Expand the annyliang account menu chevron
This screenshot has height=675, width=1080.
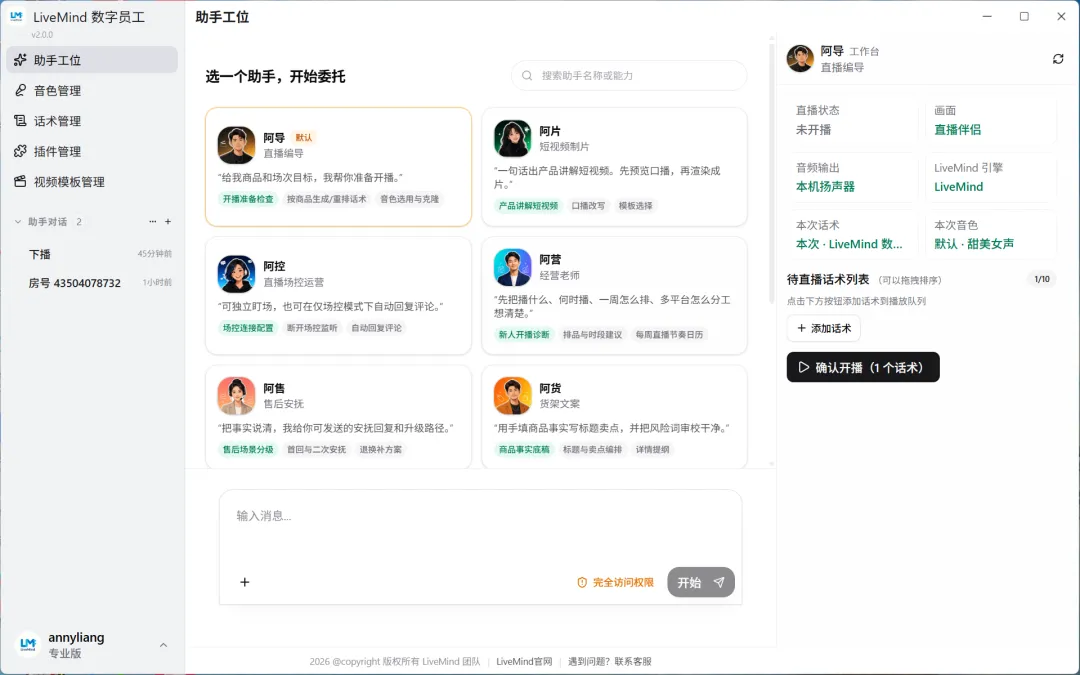(163, 645)
